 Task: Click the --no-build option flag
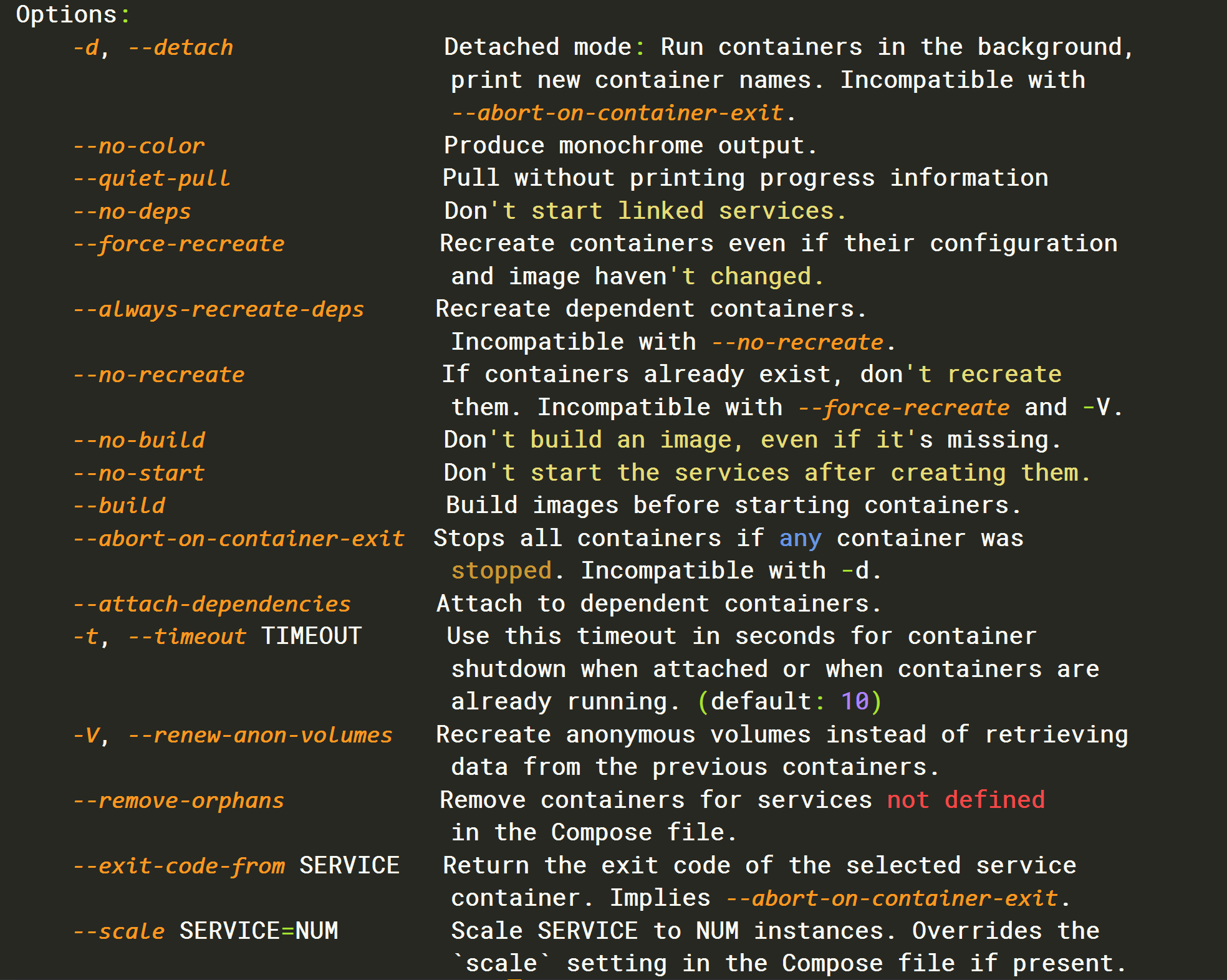[138, 440]
